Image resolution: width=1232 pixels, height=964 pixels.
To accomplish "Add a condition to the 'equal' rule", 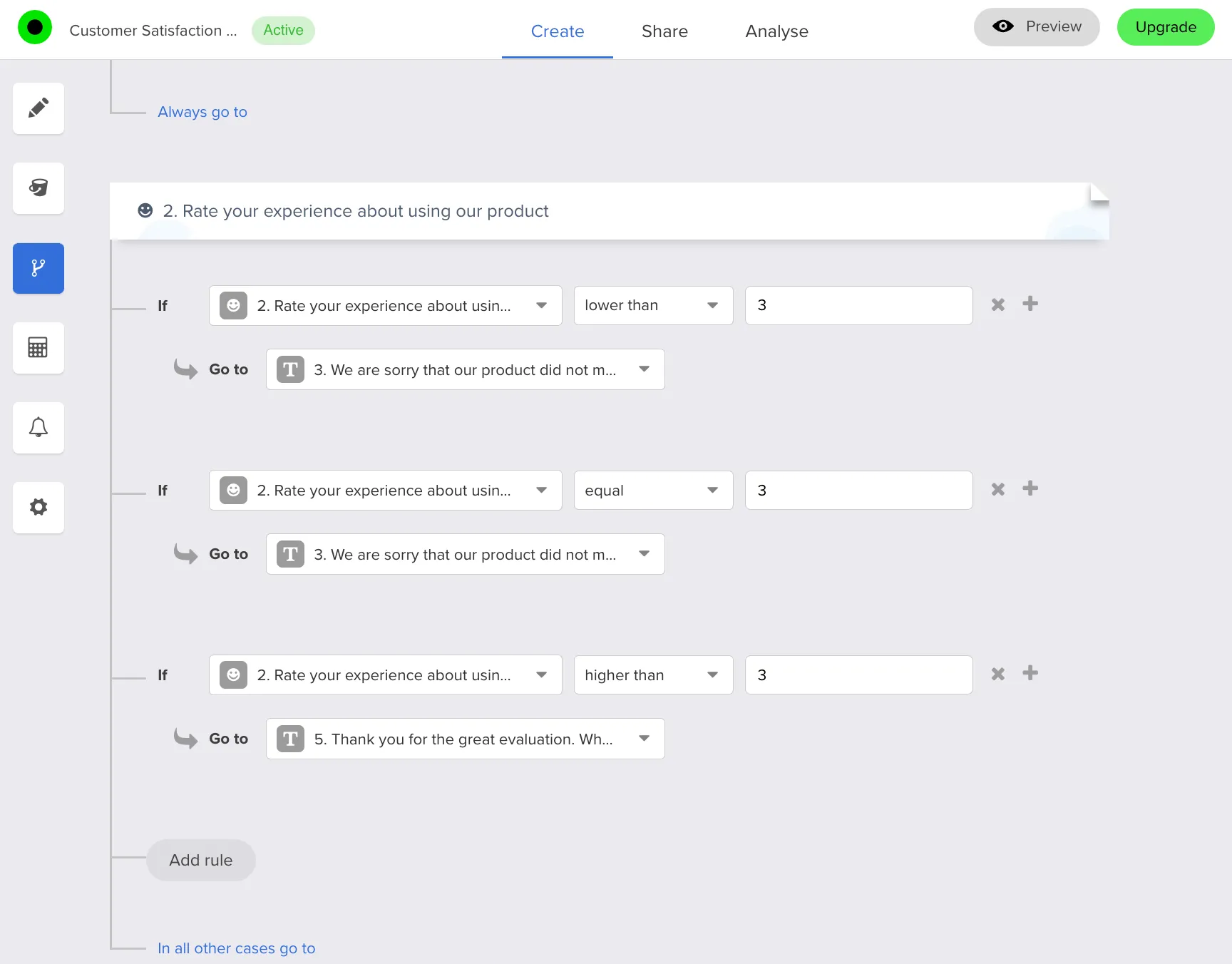I will pos(1030,489).
